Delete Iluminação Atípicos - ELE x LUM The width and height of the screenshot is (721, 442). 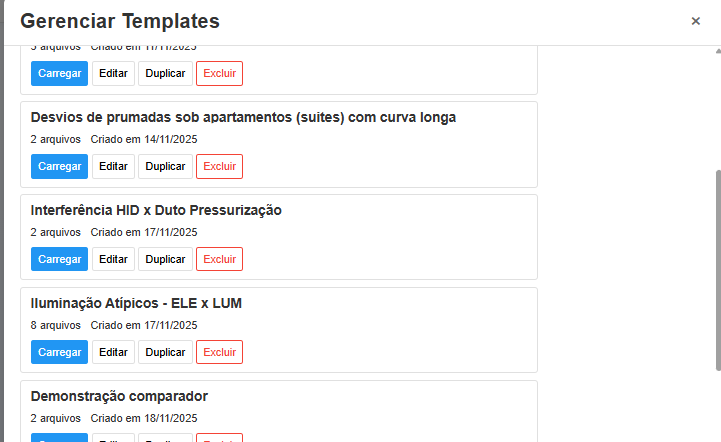[219, 352]
